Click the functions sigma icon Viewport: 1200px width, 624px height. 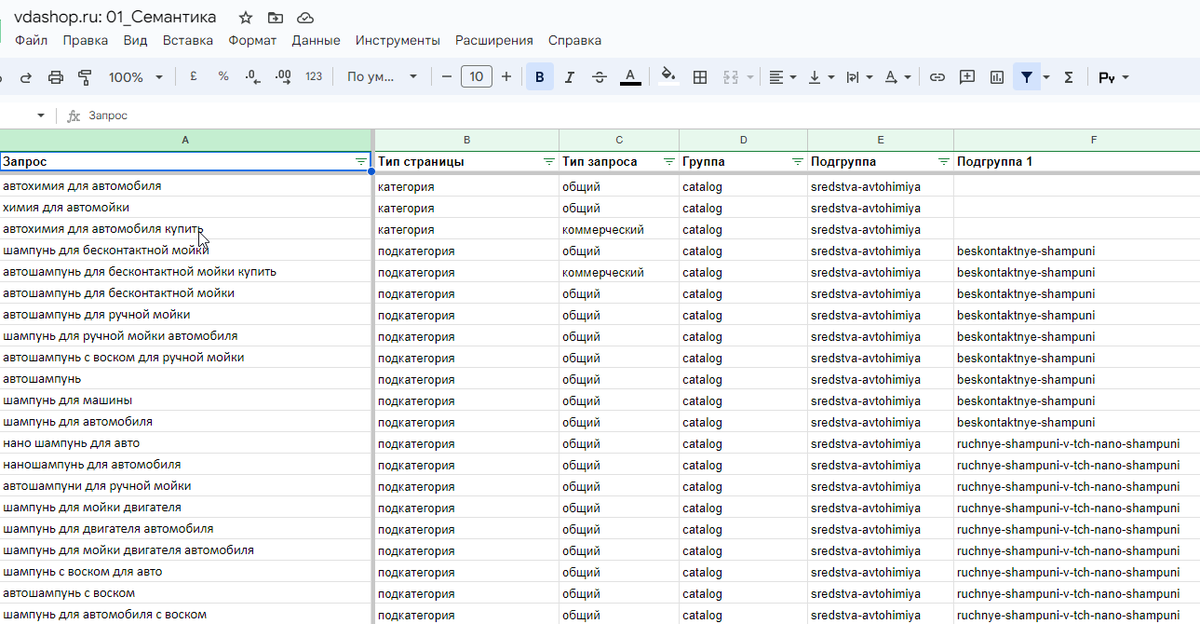pos(1068,77)
